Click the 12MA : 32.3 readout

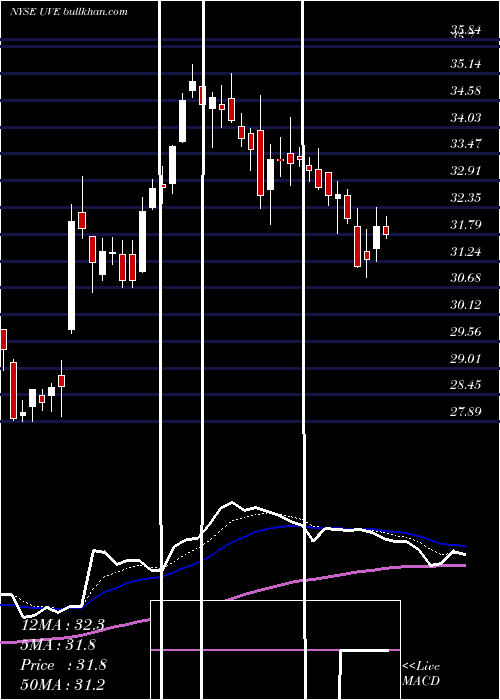click(63, 625)
